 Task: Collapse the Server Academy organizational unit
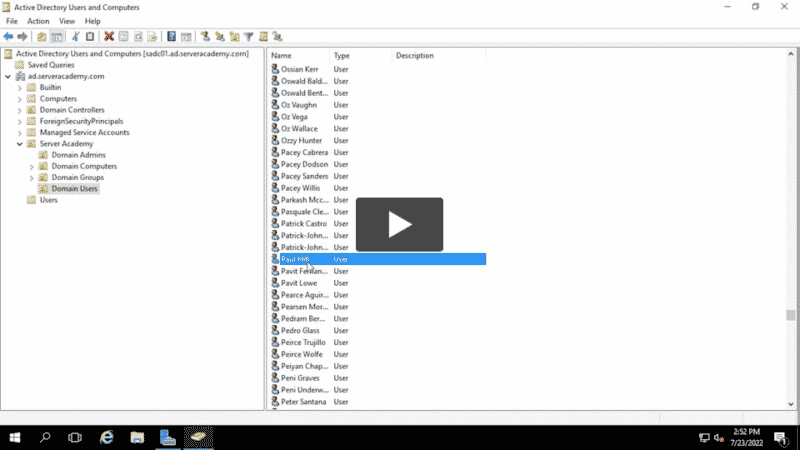coord(19,144)
